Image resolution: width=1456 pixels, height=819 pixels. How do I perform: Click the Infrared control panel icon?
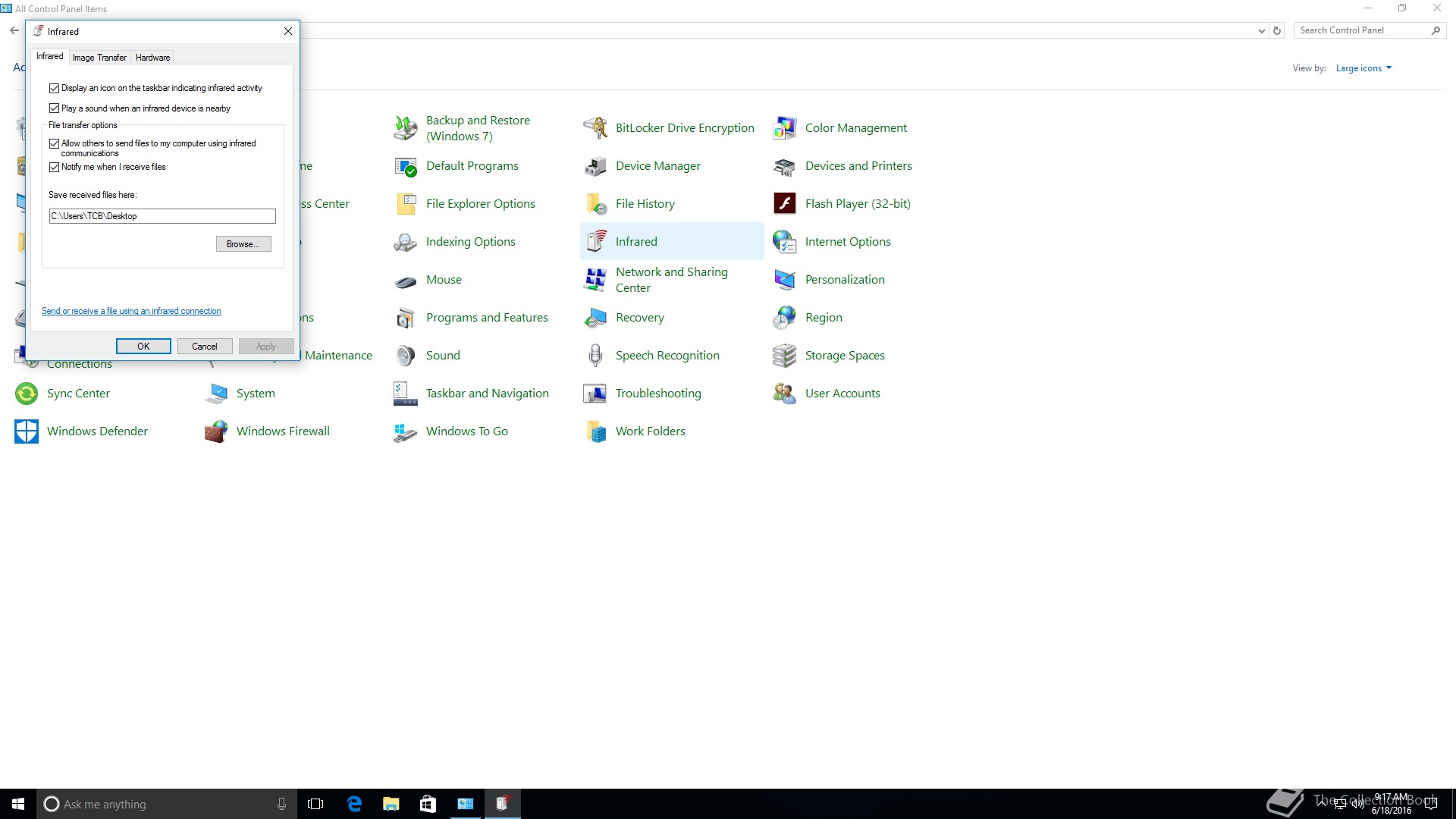595,242
